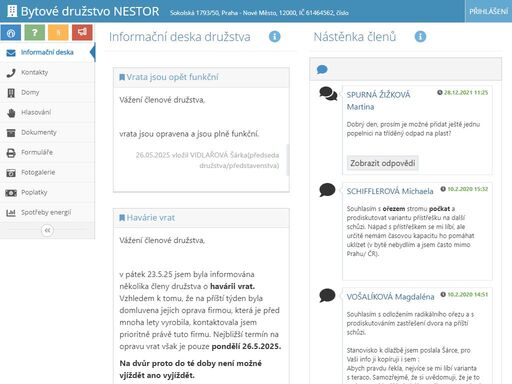The width and height of the screenshot is (512, 384).
Task: Click the timestamp 10.2.2020 14:51
Action: point(468,294)
